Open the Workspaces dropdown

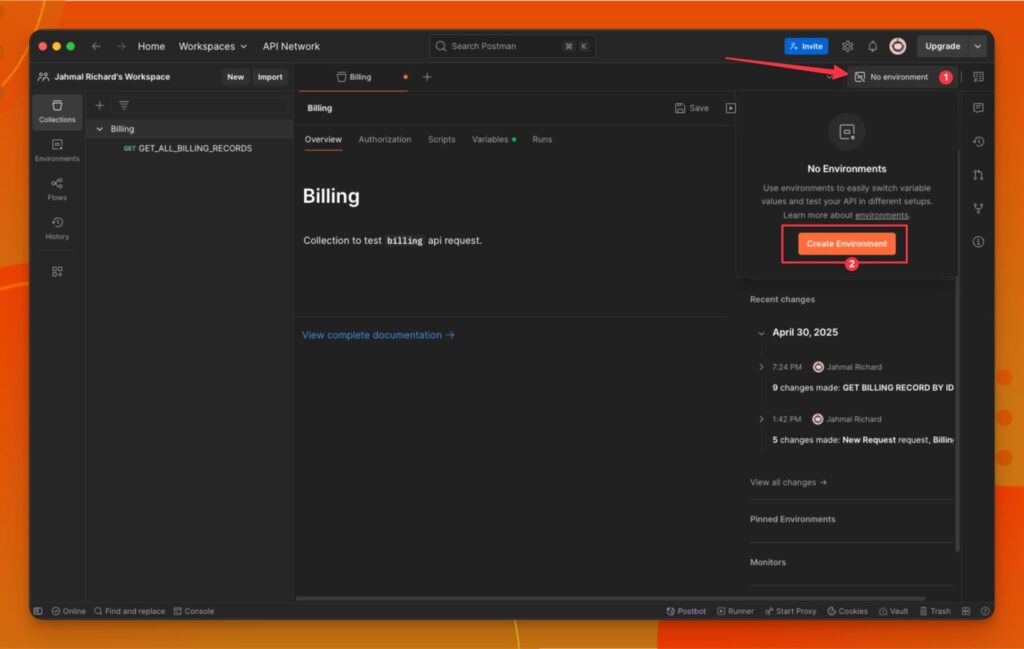213,46
